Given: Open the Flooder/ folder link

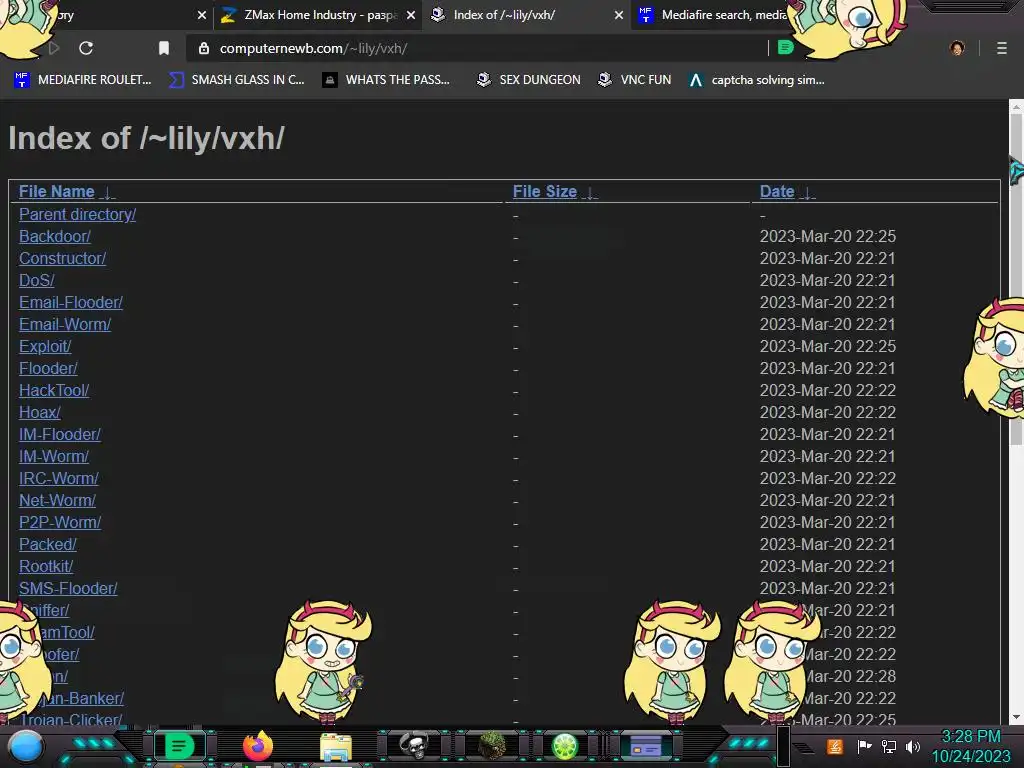Looking at the screenshot, I should 48,368.
